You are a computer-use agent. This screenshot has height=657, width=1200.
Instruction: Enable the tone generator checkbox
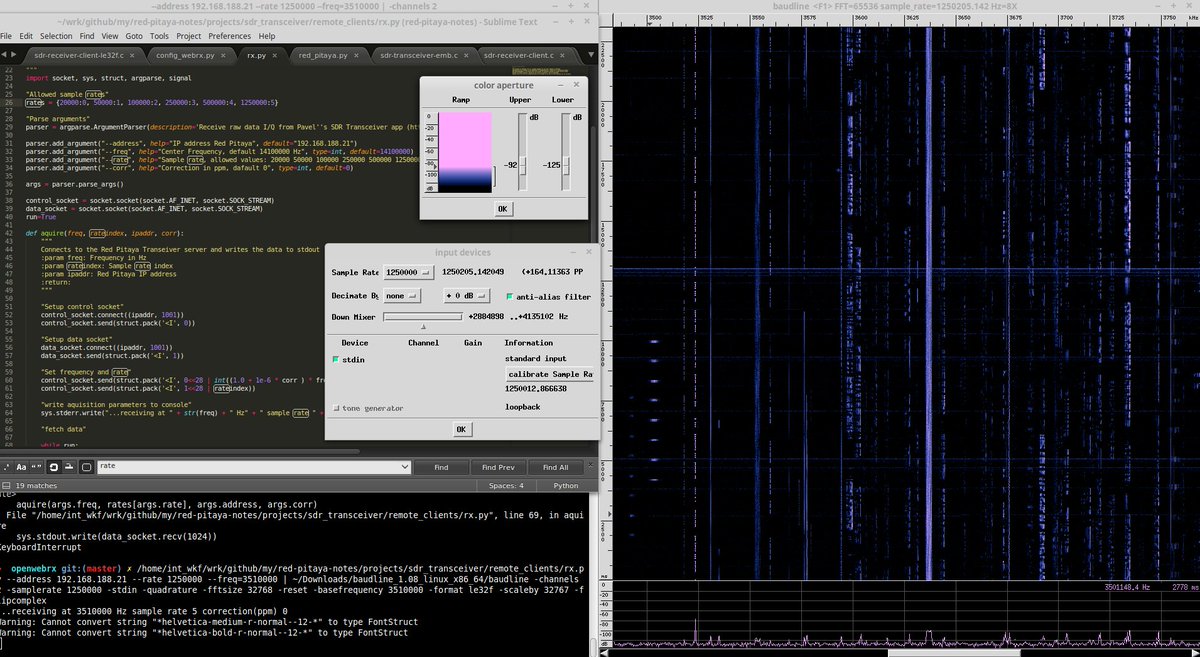[336, 408]
